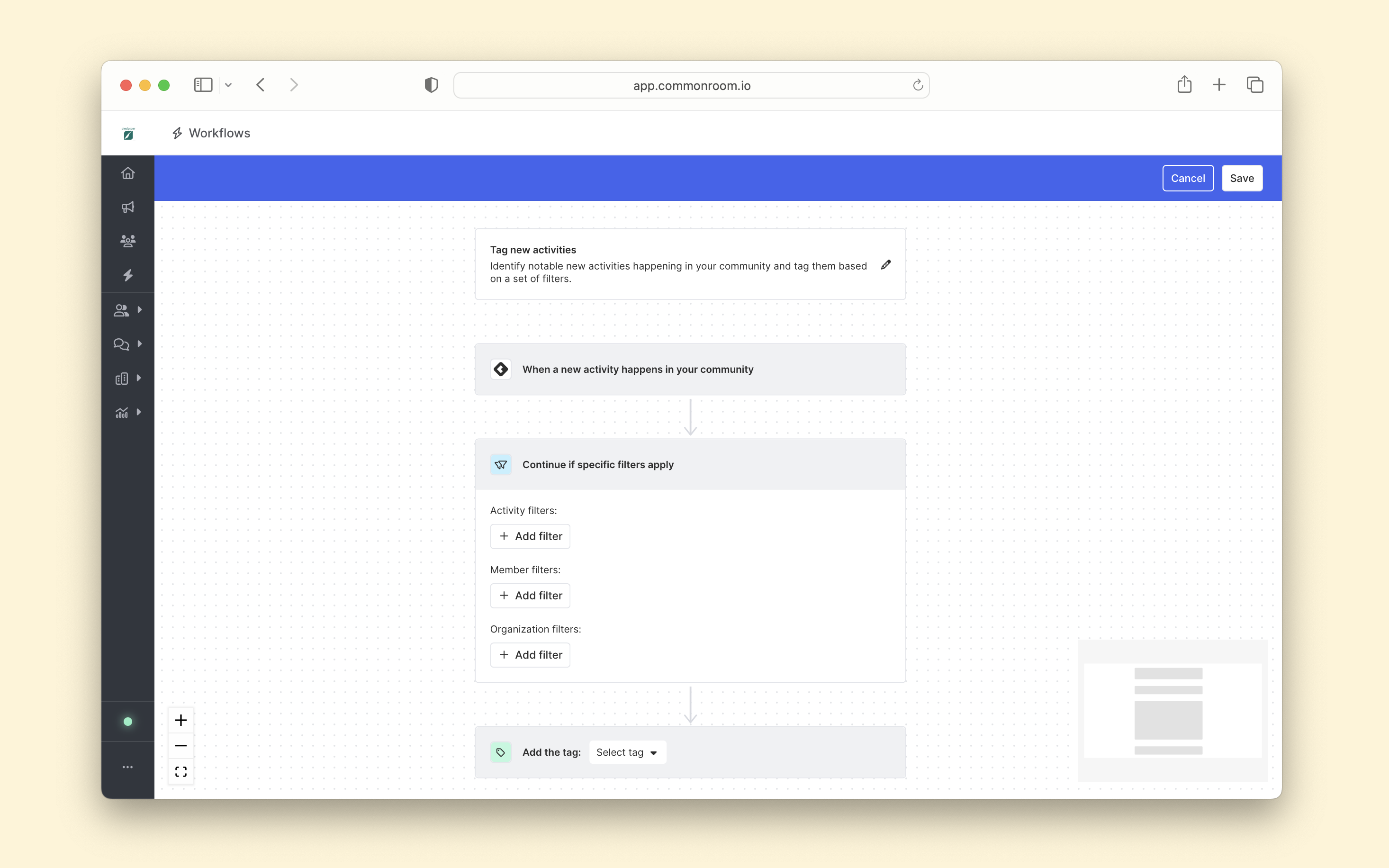Open the team members group icon
1389x868 pixels.
click(127, 241)
